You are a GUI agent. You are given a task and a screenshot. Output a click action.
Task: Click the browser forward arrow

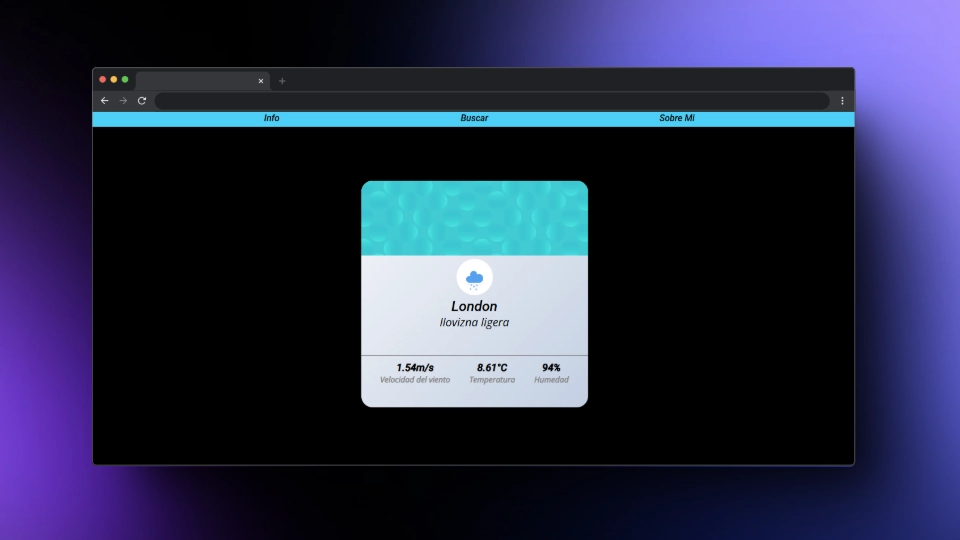click(123, 101)
